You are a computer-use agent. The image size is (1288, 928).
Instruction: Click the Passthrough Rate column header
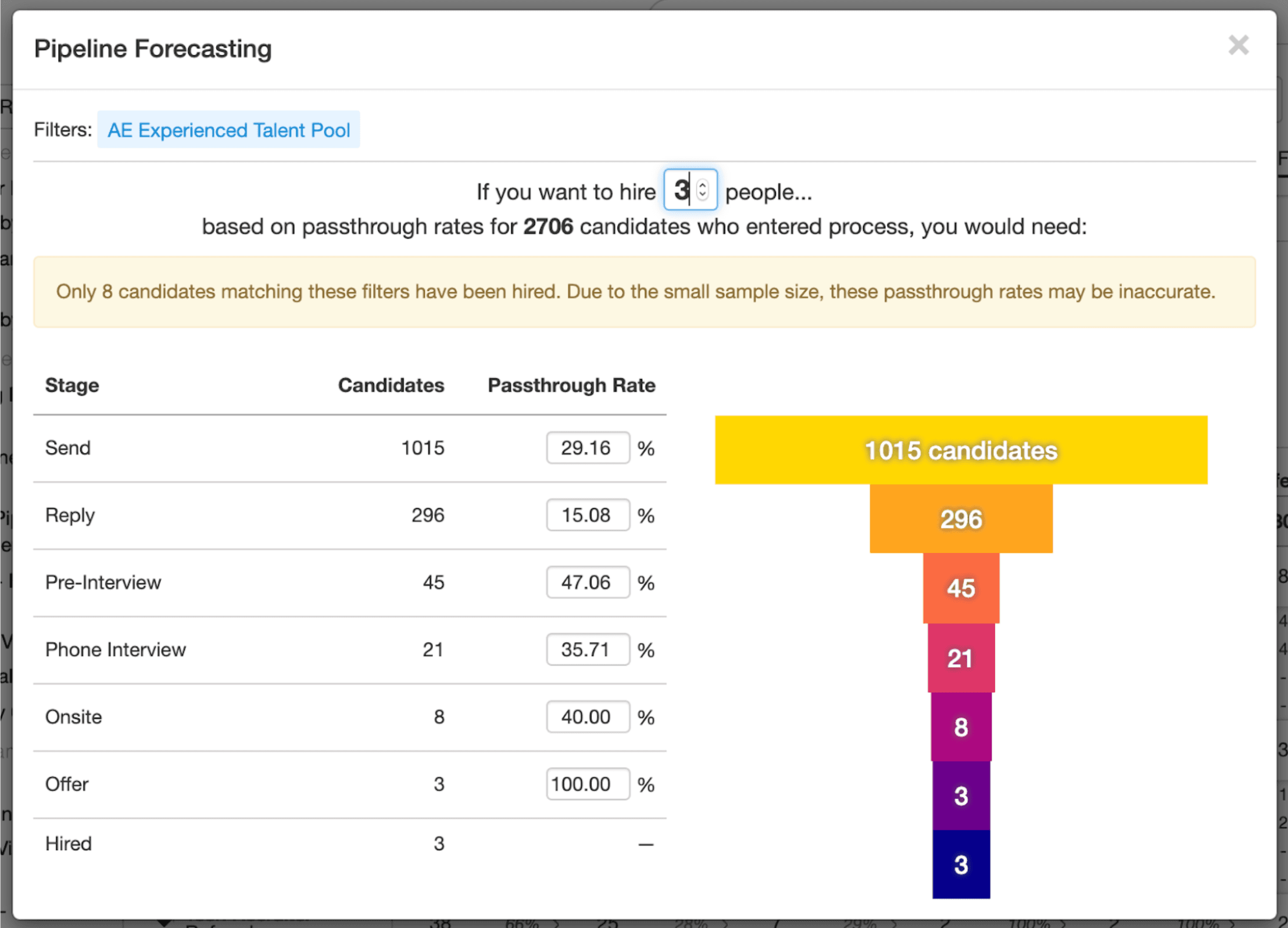[x=571, y=386]
